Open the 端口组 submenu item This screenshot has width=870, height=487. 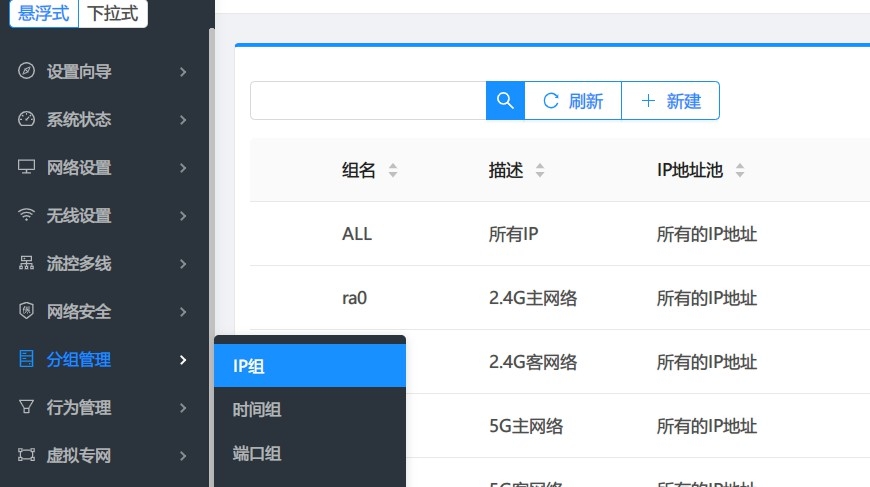(x=257, y=454)
